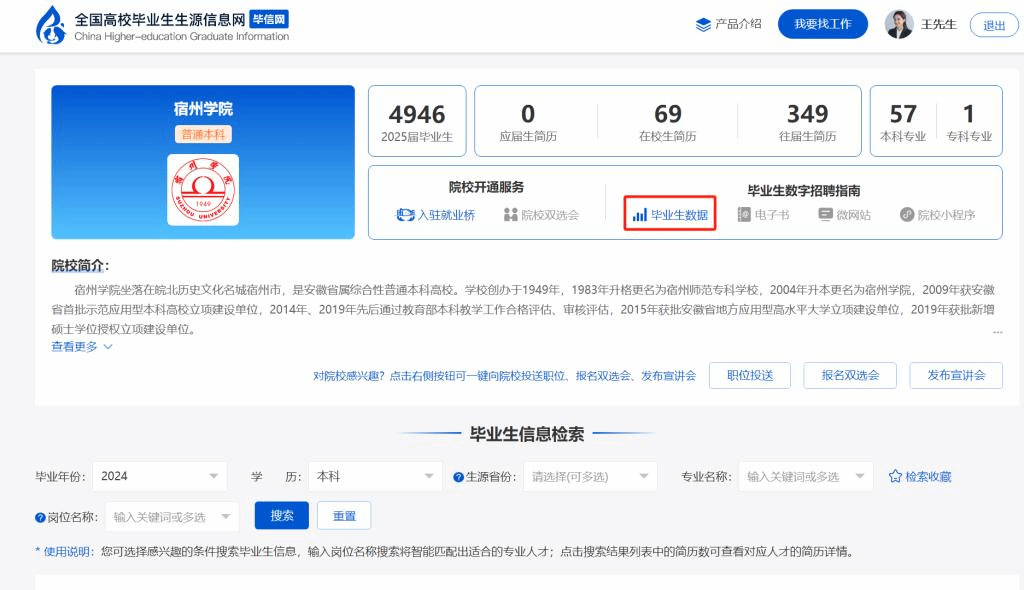Viewport: 1024px width, 590px height.
Task: Click the 院校双选会 icon
Action: click(511, 214)
